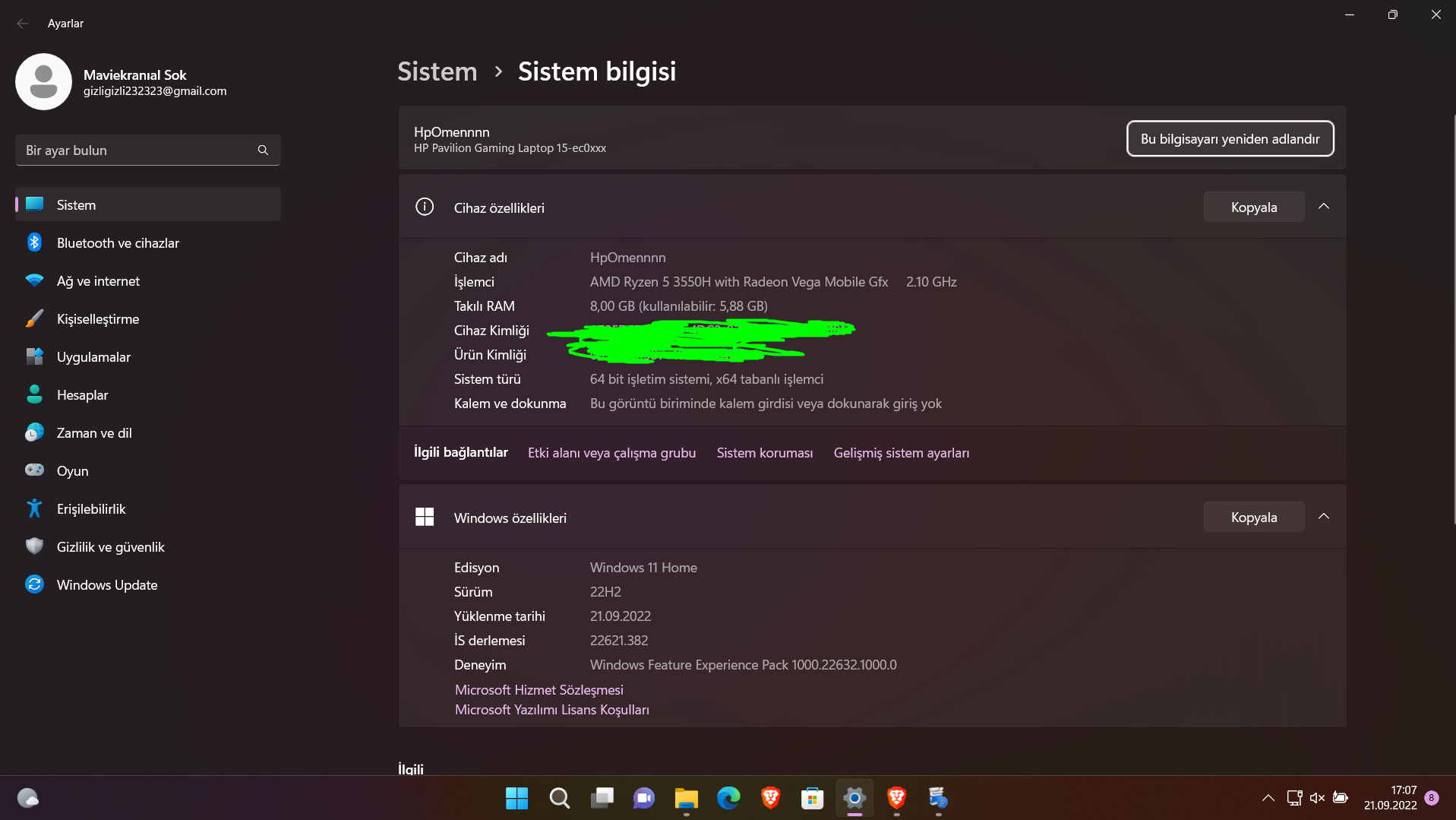
Task: Open Kişiselleştirme settings
Action: pyautogui.click(x=148, y=319)
